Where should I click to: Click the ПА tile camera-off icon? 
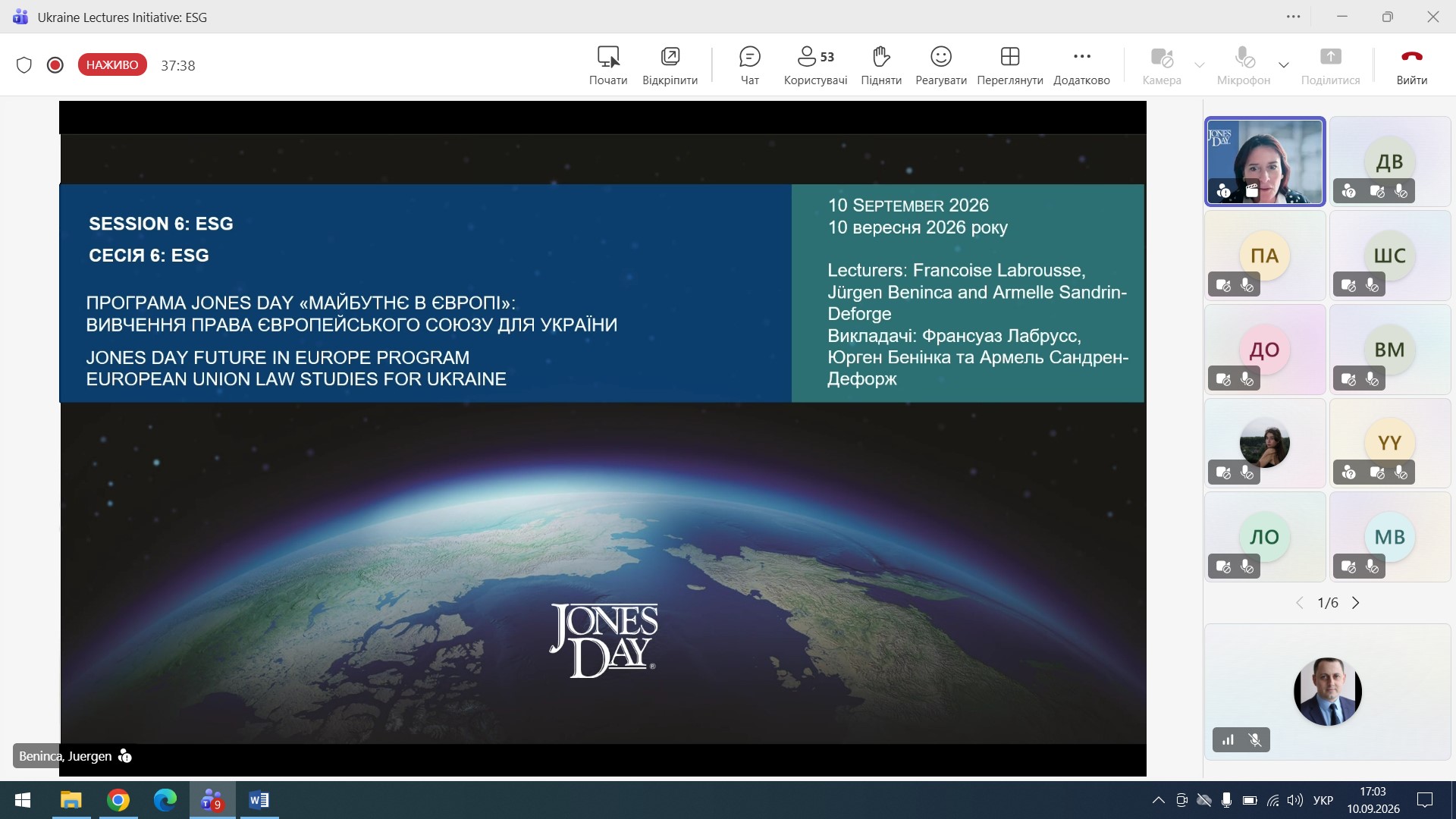pos(1223,285)
